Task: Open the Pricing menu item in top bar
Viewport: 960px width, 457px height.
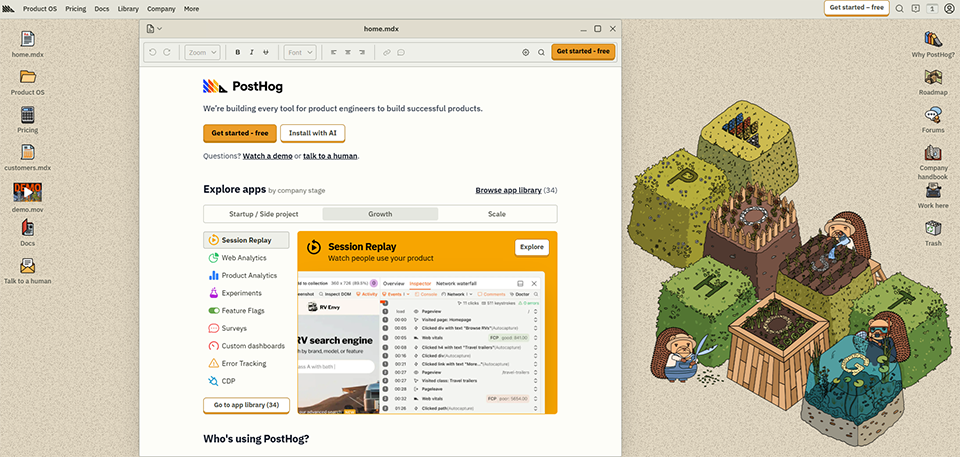Action: coord(76,9)
